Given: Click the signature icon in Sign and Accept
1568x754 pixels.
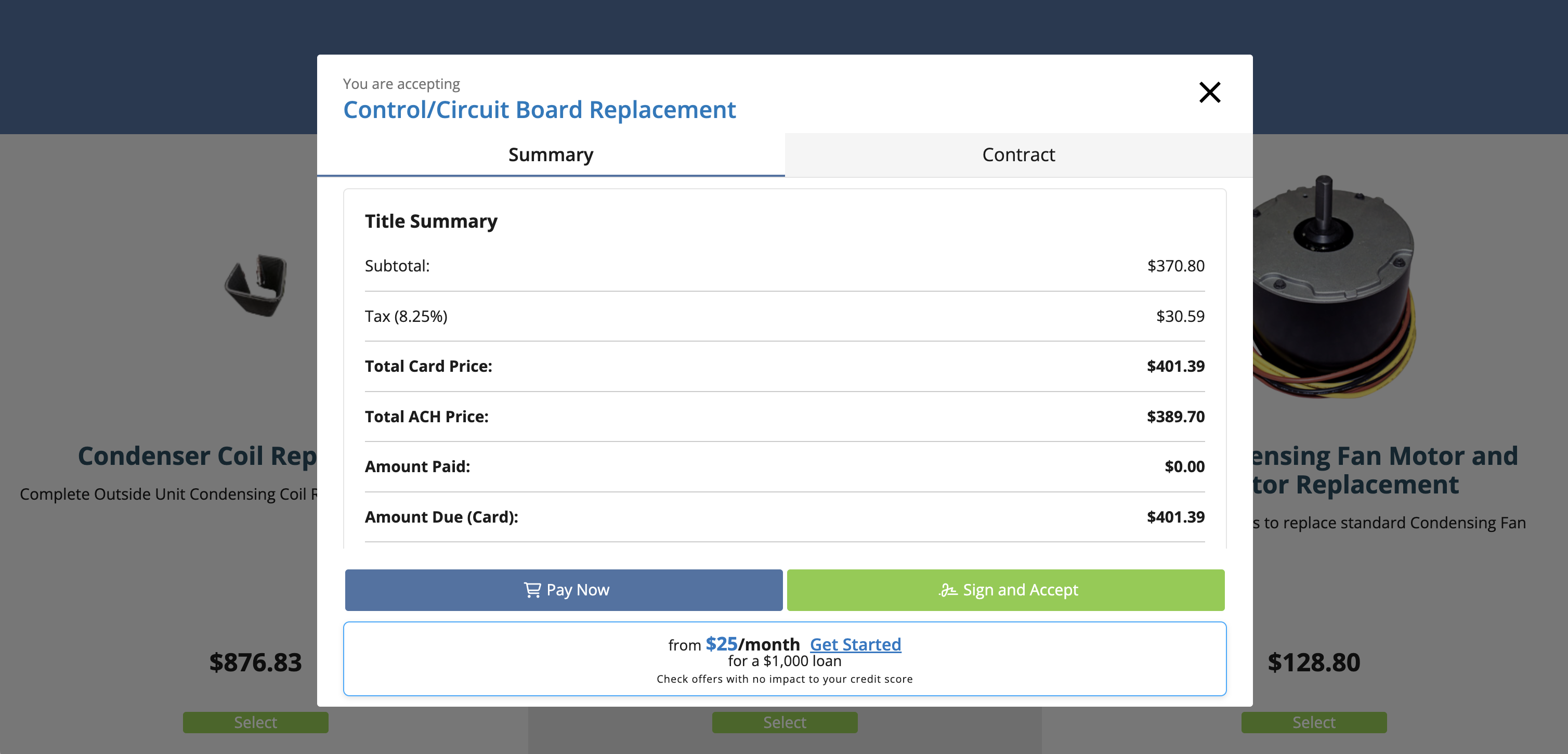Looking at the screenshot, I should click(948, 590).
